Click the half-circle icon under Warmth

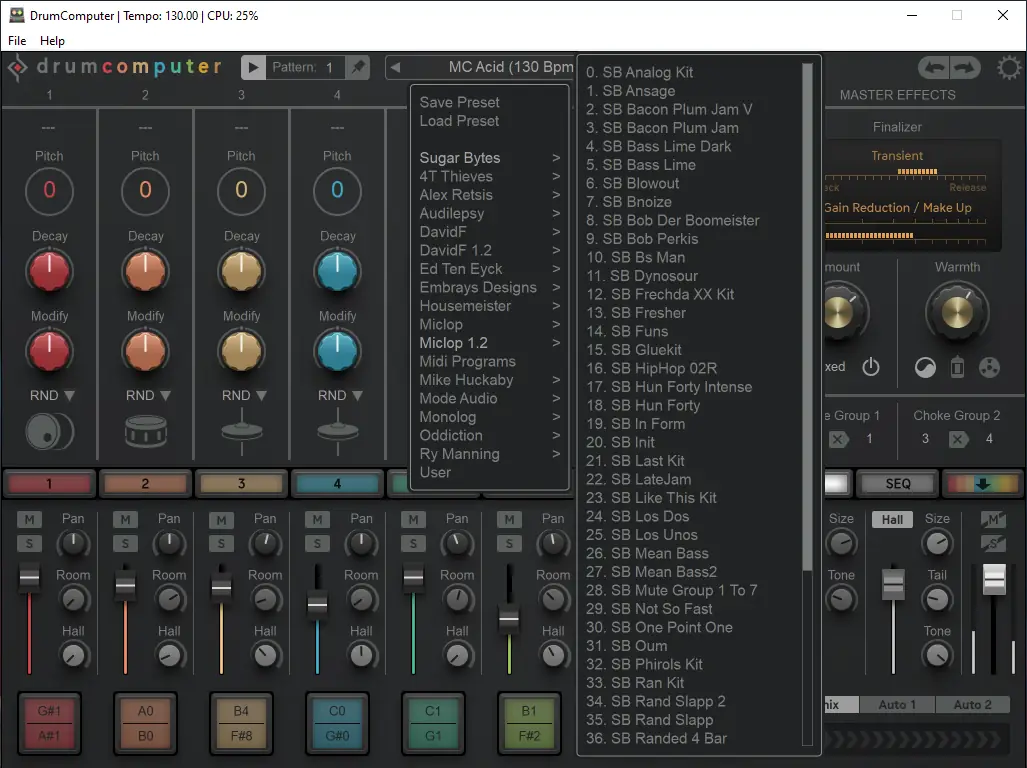[925, 368]
